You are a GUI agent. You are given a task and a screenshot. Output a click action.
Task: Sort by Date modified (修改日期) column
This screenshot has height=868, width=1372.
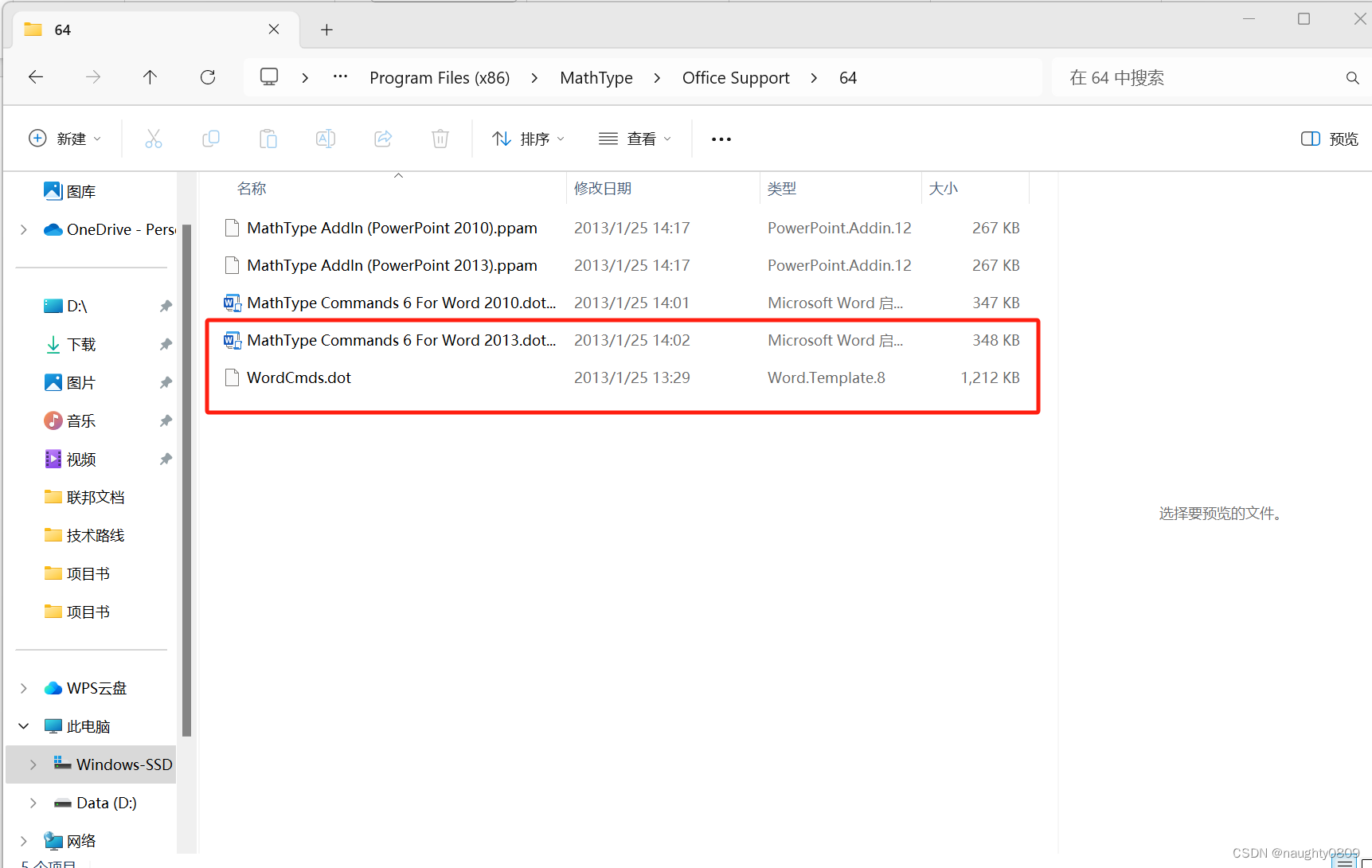tap(603, 189)
